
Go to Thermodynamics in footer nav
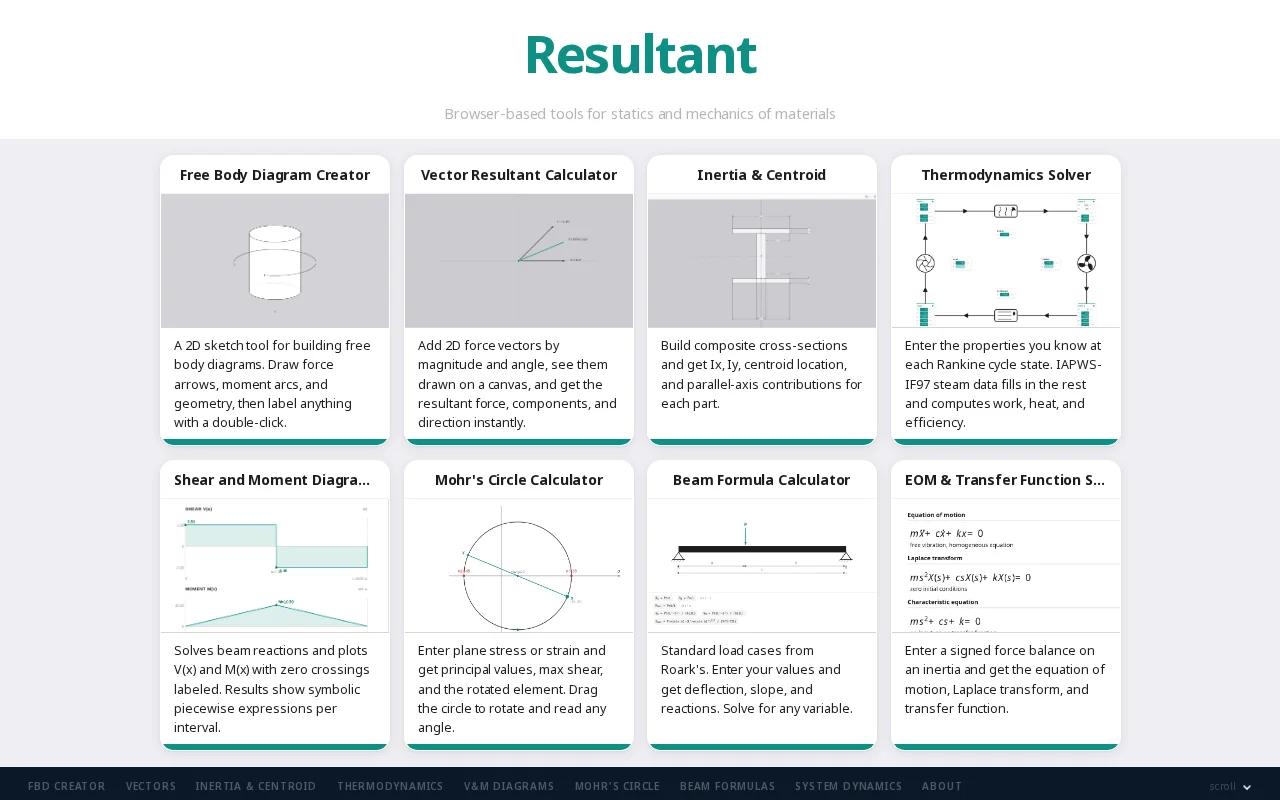[x=390, y=786]
